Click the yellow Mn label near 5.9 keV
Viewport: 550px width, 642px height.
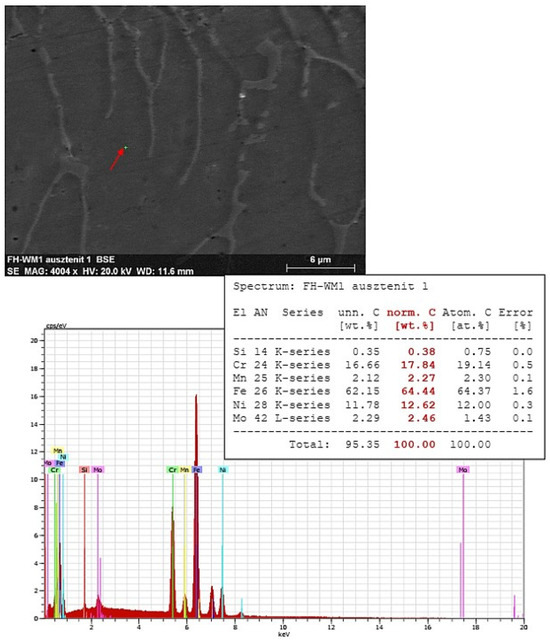185,470
